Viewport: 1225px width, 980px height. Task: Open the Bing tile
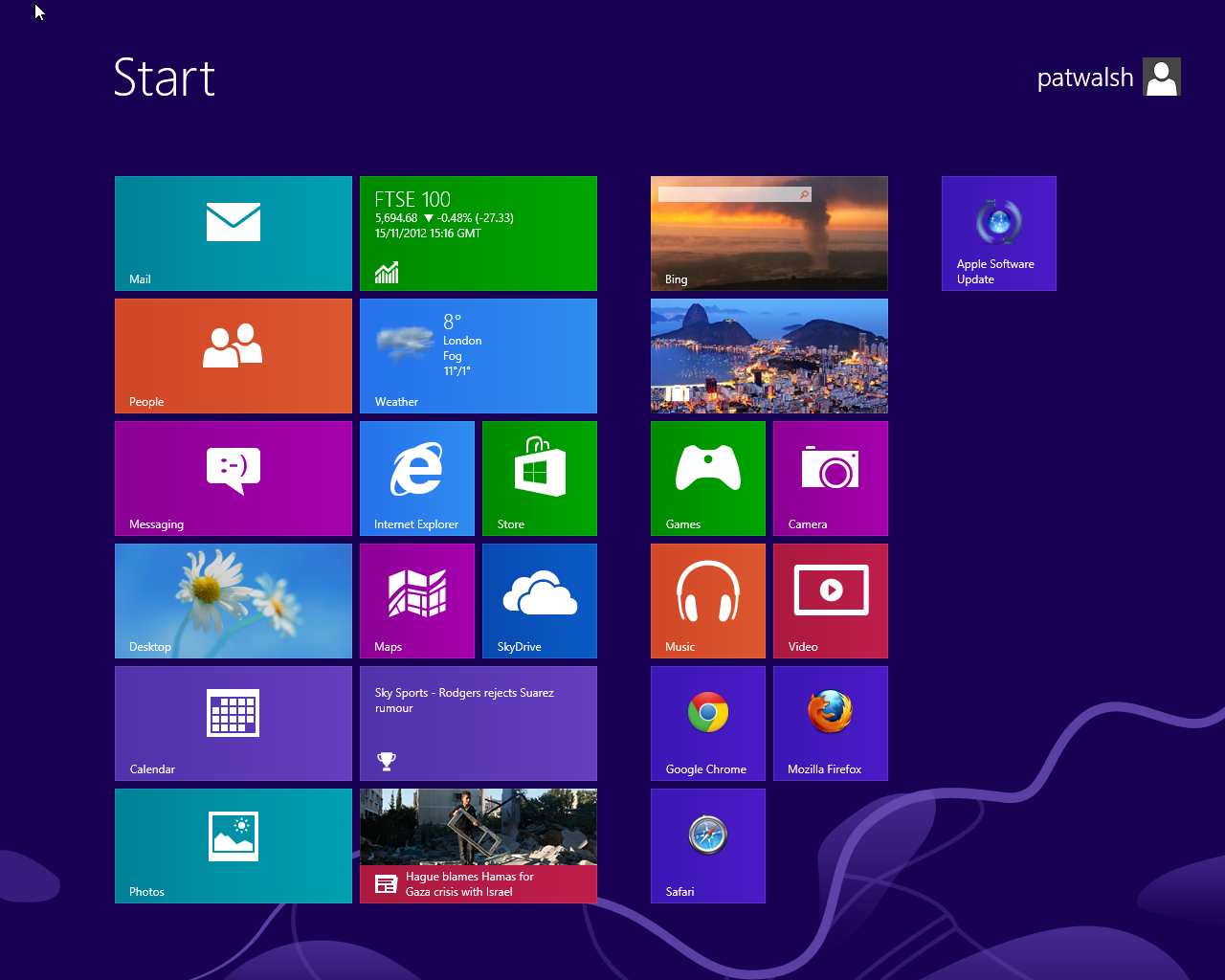[x=769, y=234]
